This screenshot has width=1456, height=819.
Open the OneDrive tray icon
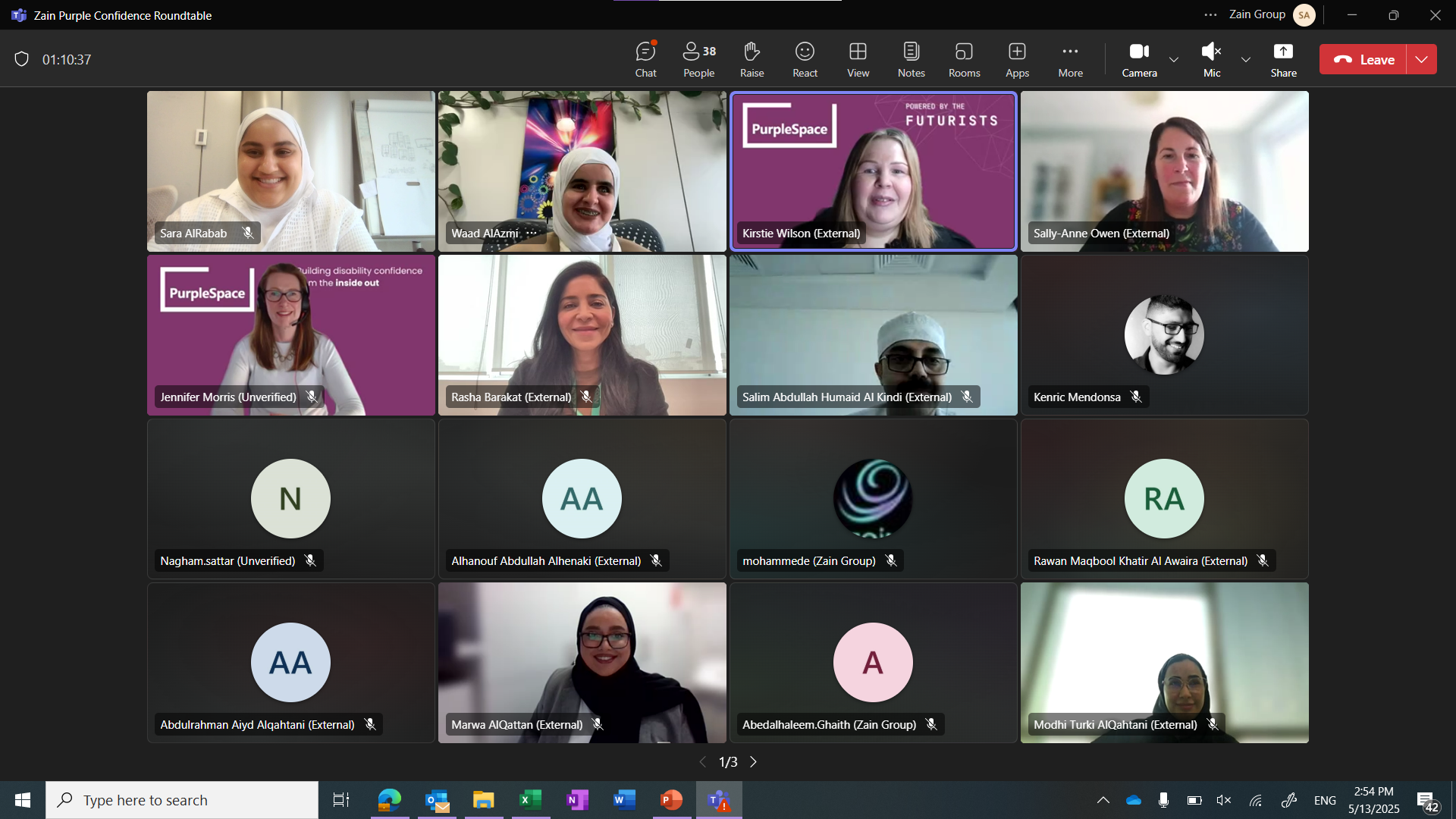[x=1134, y=800]
